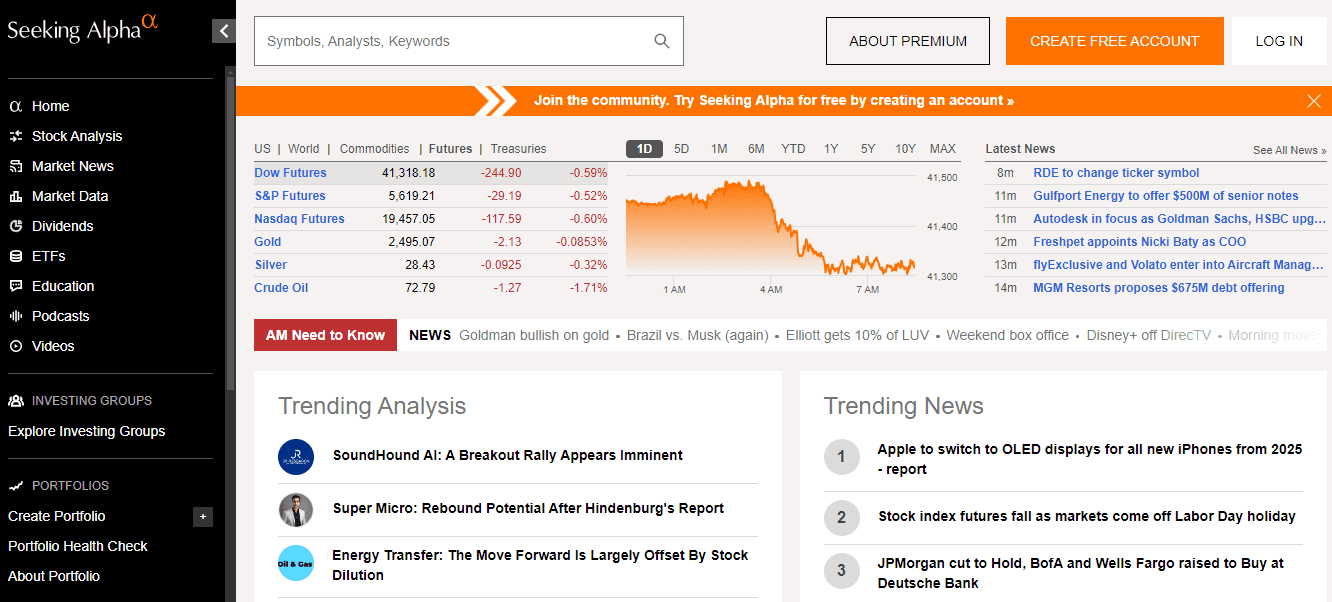The width and height of the screenshot is (1332, 602).
Task: Collapse the sidebar with the chevron button
Action: tap(224, 31)
